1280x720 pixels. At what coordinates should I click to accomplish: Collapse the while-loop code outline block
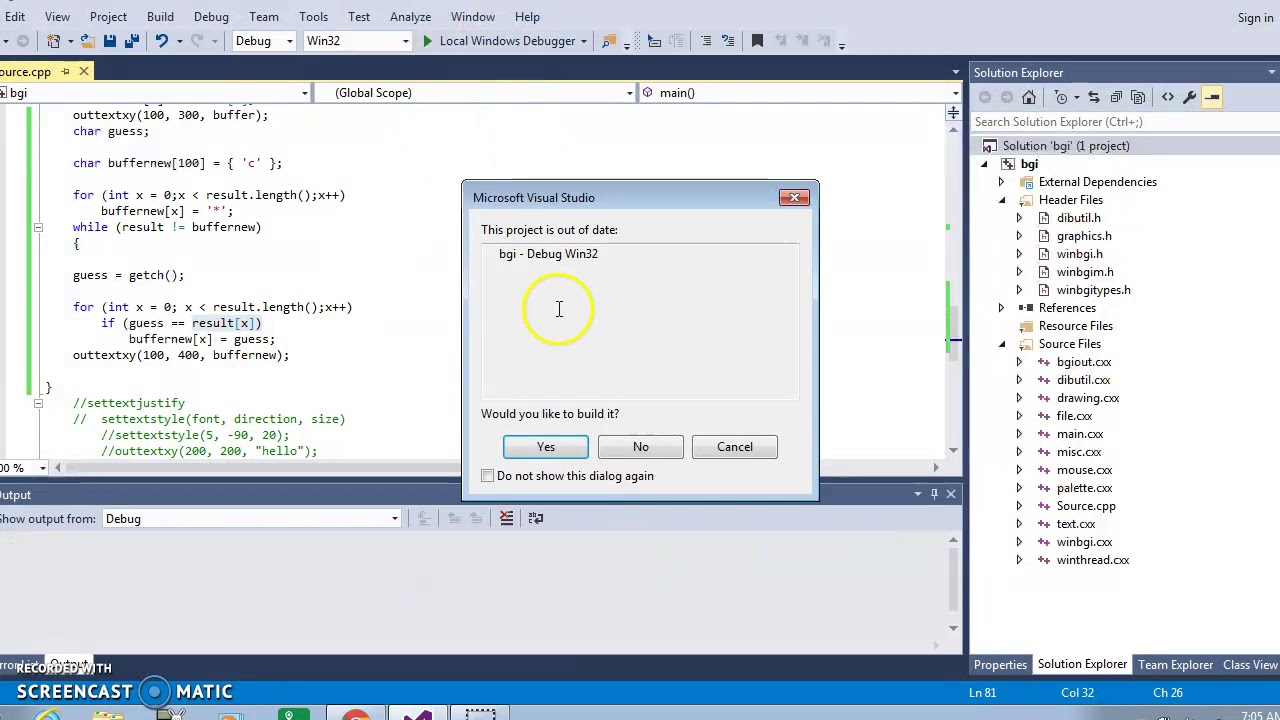(38, 227)
